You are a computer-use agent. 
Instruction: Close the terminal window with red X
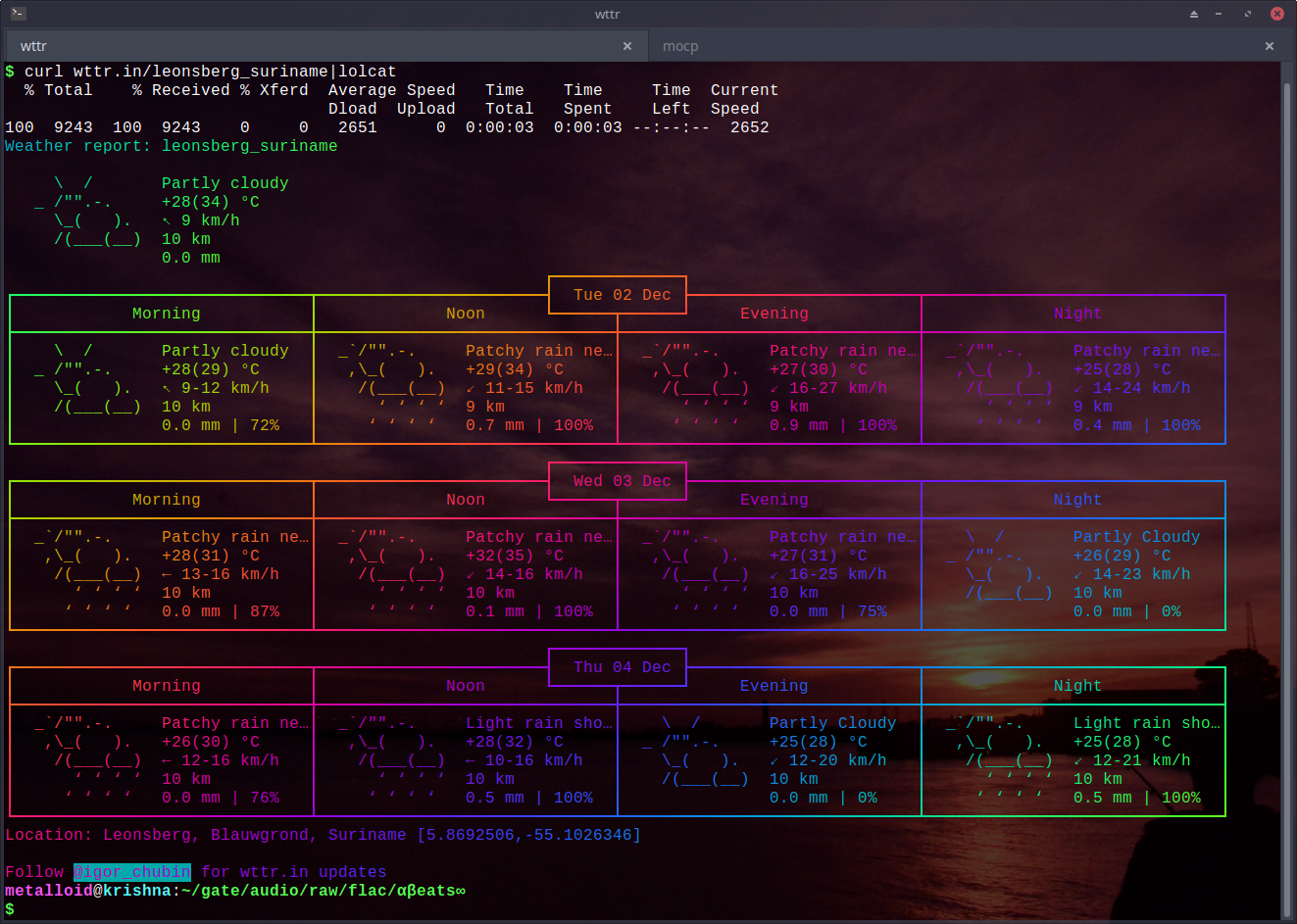pyautogui.click(x=1276, y=14)
